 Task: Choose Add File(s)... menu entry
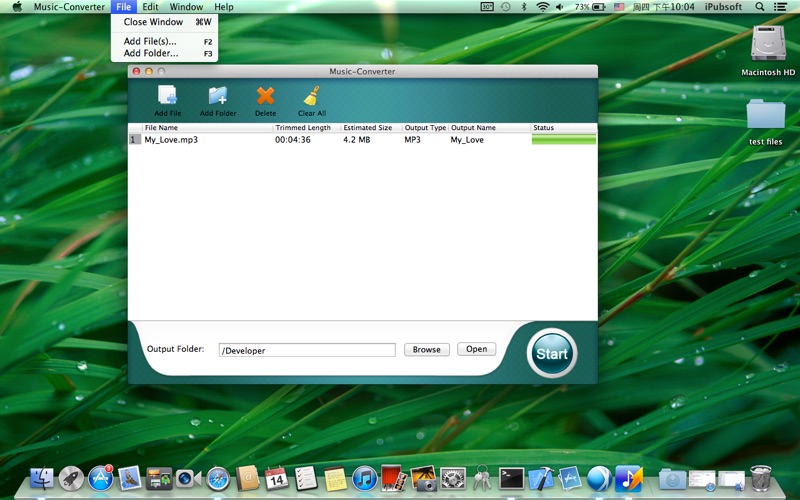[x=164, y=41]
